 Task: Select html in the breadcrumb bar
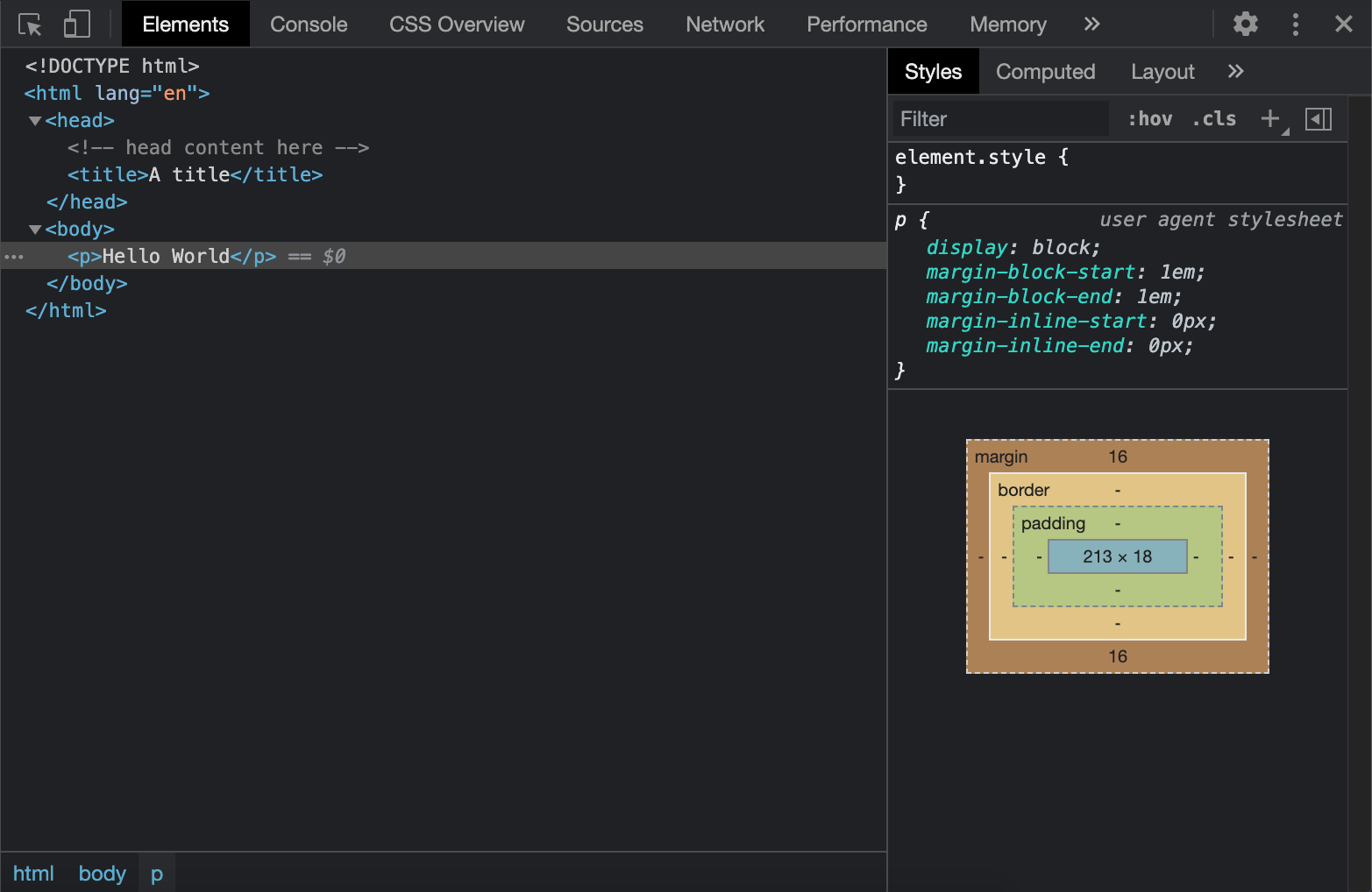coord(33,874)
